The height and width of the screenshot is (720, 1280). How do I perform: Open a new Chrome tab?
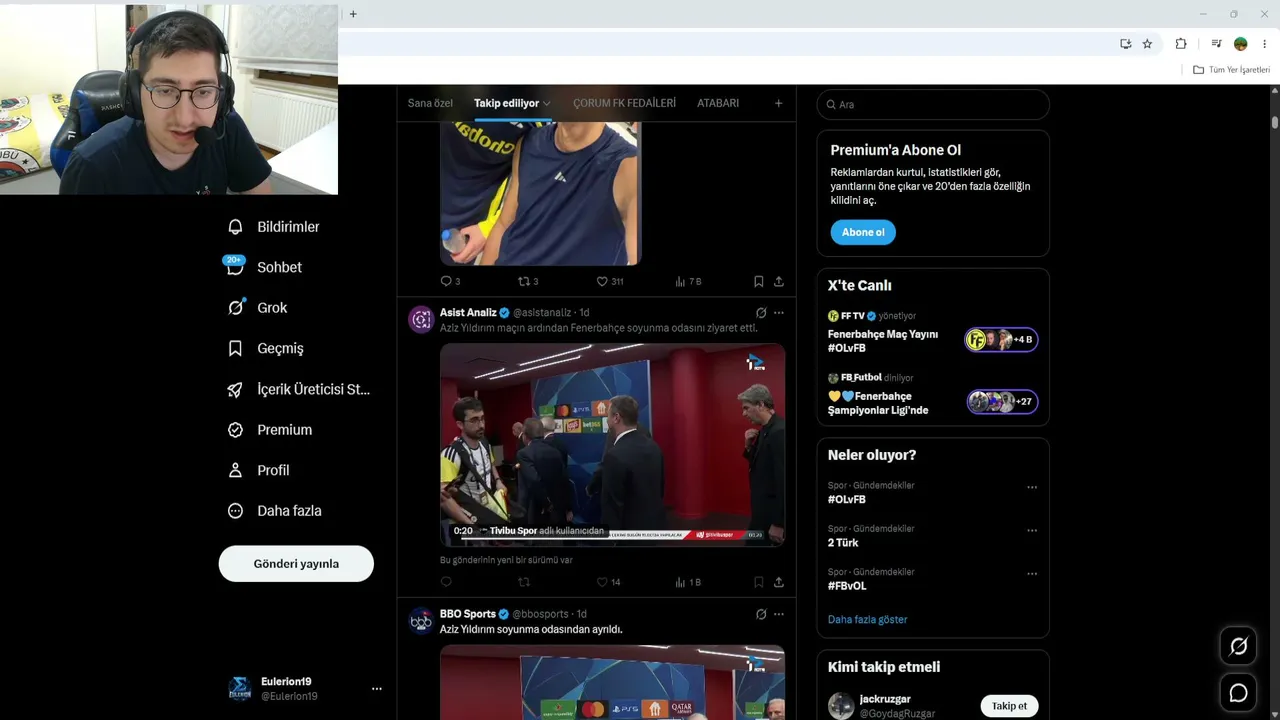[353, 14]
